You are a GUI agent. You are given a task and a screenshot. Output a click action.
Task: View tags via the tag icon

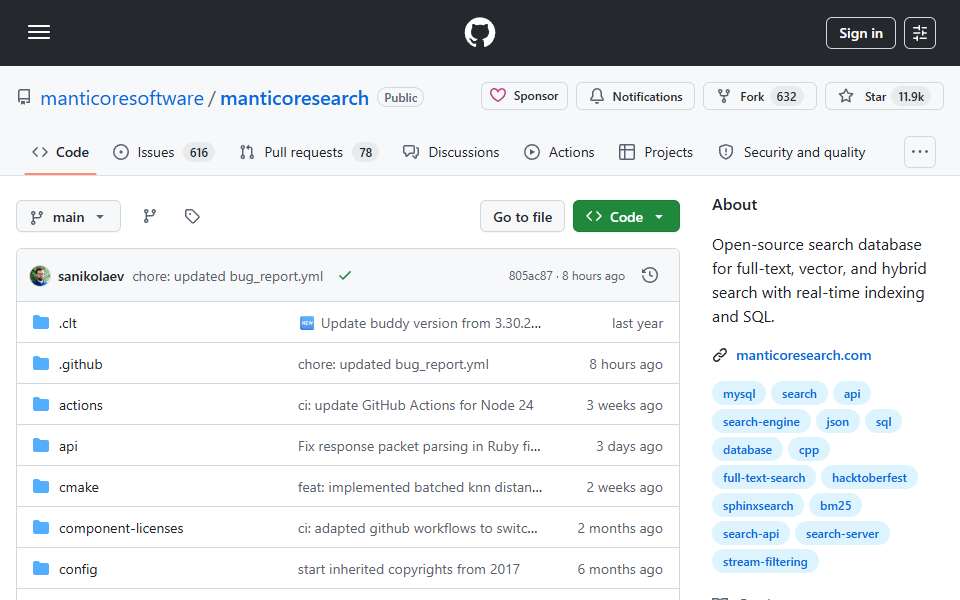point(192,216)
